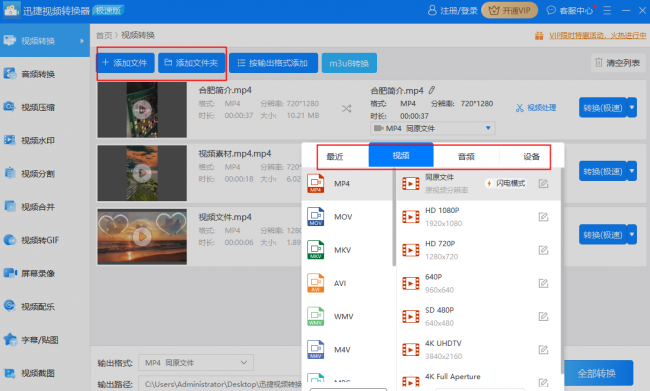Play the 视频文件.mp4 thumbnail preview
Image resolution: width=650 pixels, height=391 pixels.
coord(142,237)
